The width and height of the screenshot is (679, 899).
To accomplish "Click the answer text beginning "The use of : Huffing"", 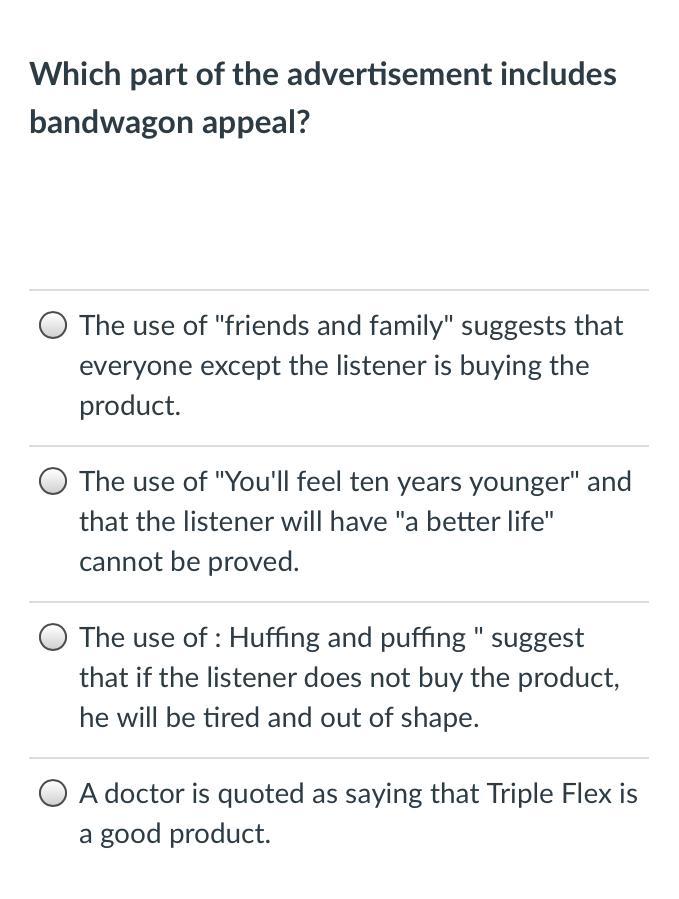I will coord(330,638).
